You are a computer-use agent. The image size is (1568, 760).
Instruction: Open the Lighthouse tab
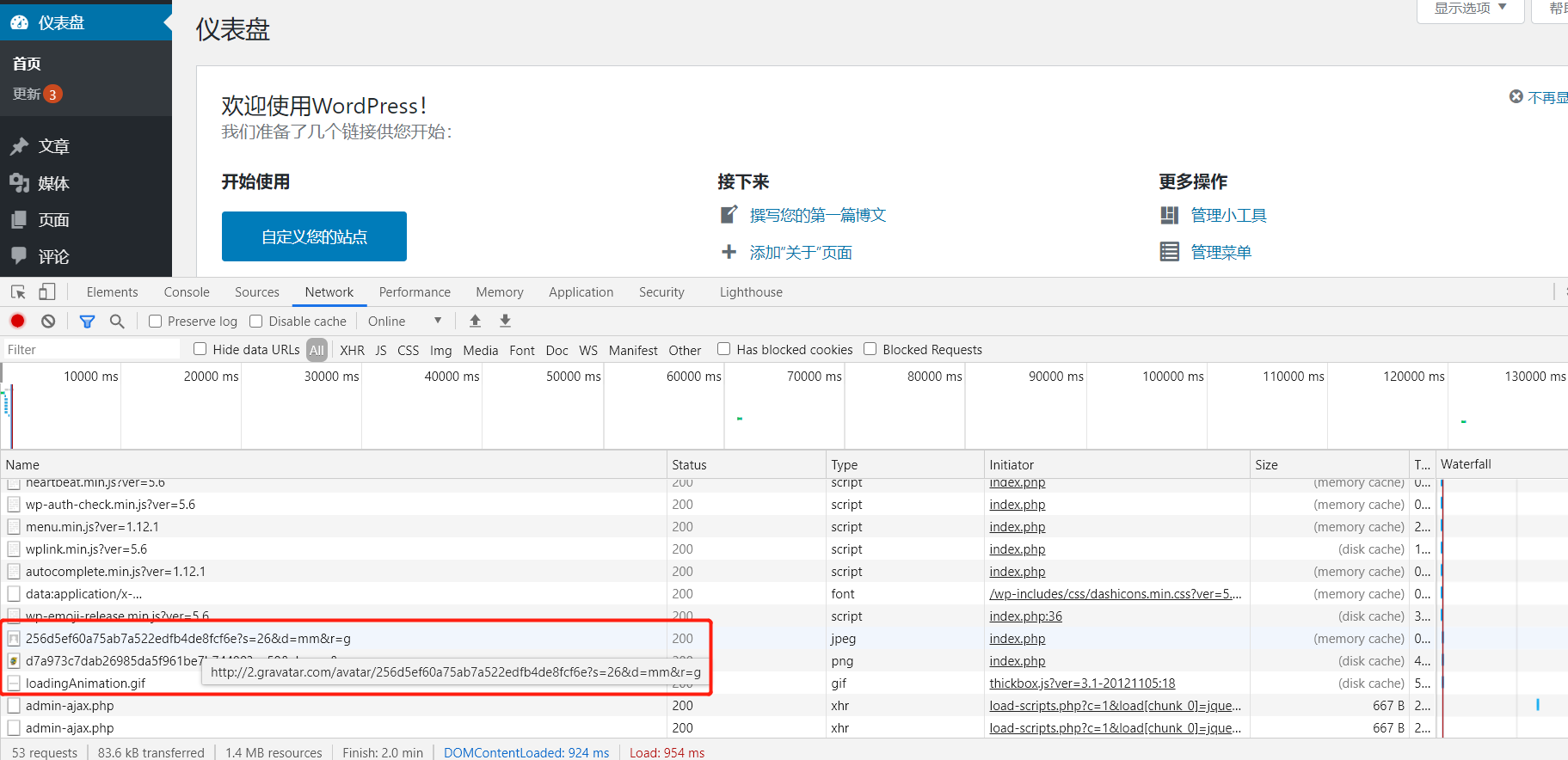coord(751,292)
